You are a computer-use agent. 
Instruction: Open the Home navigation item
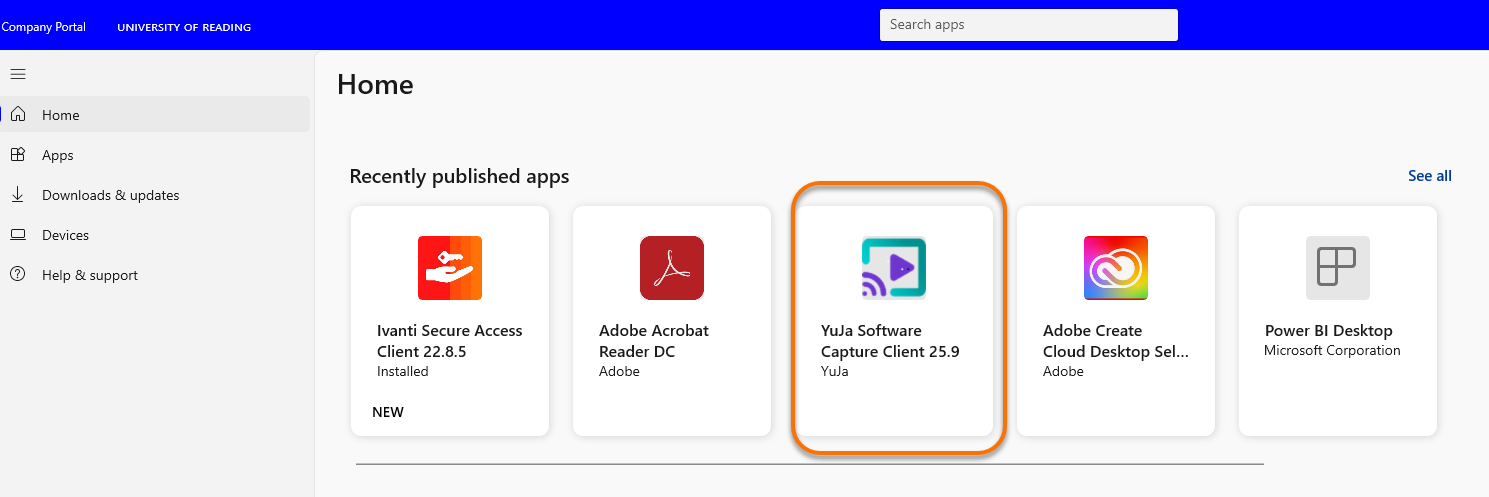(155, 115)
